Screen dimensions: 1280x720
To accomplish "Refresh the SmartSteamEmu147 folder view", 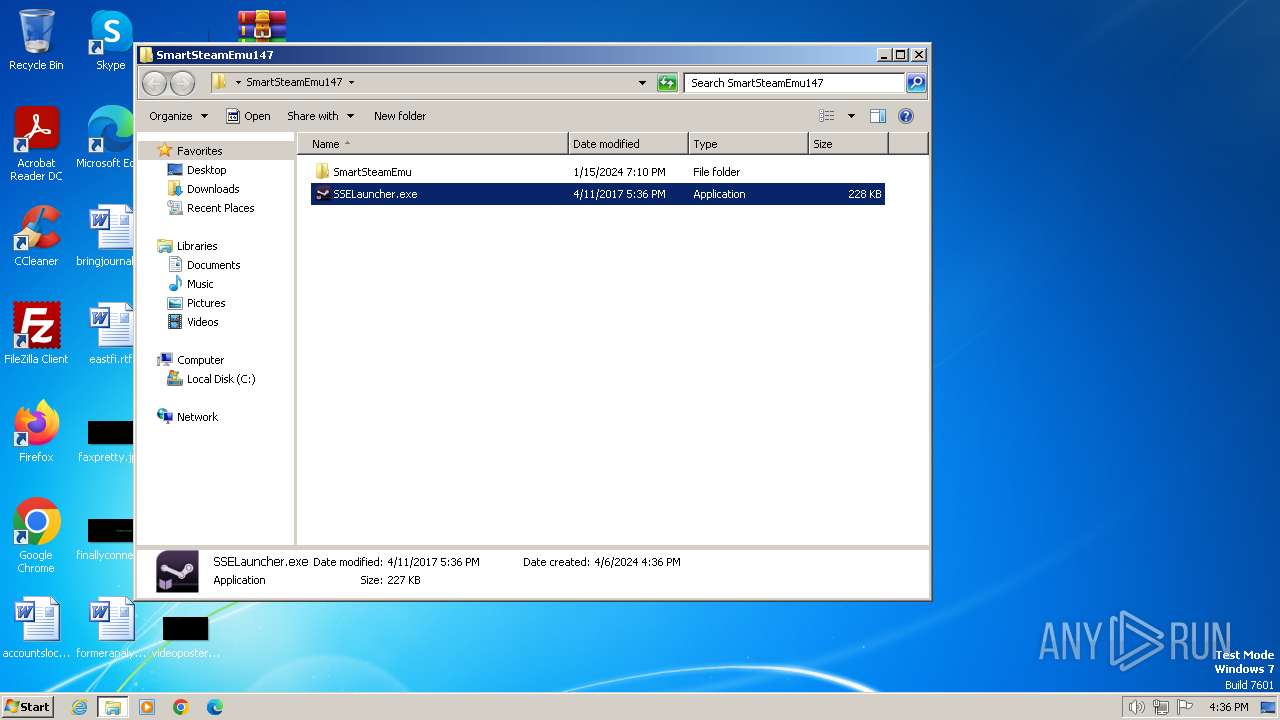I will click(x=667, y=83).
